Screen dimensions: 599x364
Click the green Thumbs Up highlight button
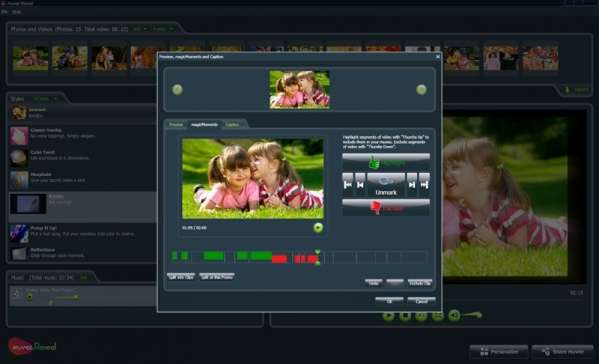pos(386,162)
